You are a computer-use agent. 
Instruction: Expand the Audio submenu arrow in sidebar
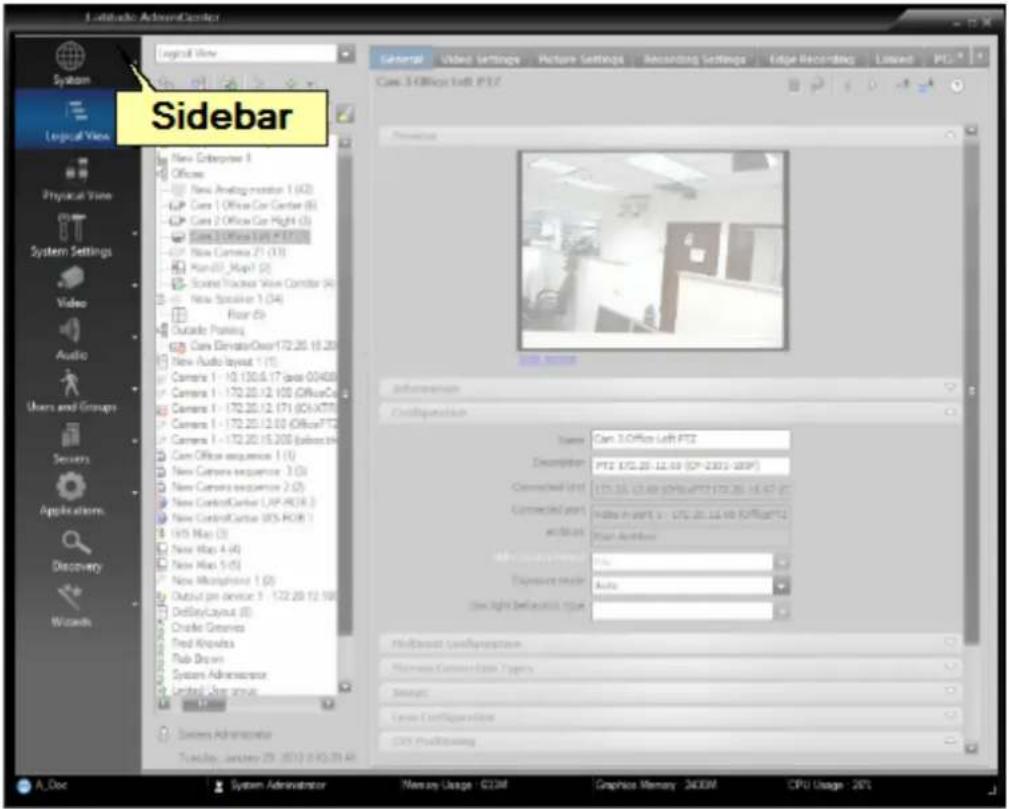pyautogui.click(x=134, y=337)
